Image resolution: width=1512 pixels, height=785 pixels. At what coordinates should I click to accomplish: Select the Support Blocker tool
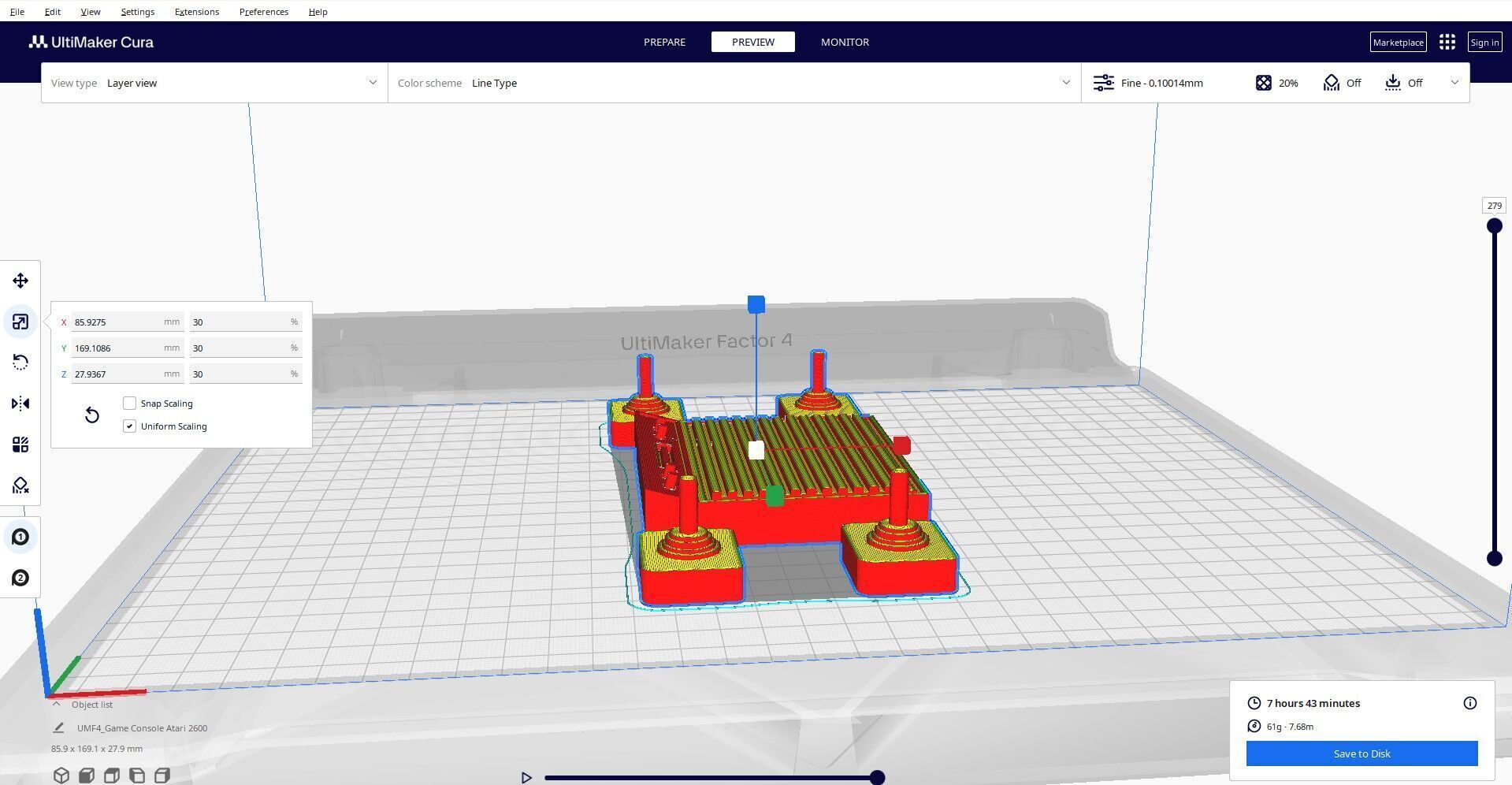[20, 486]
